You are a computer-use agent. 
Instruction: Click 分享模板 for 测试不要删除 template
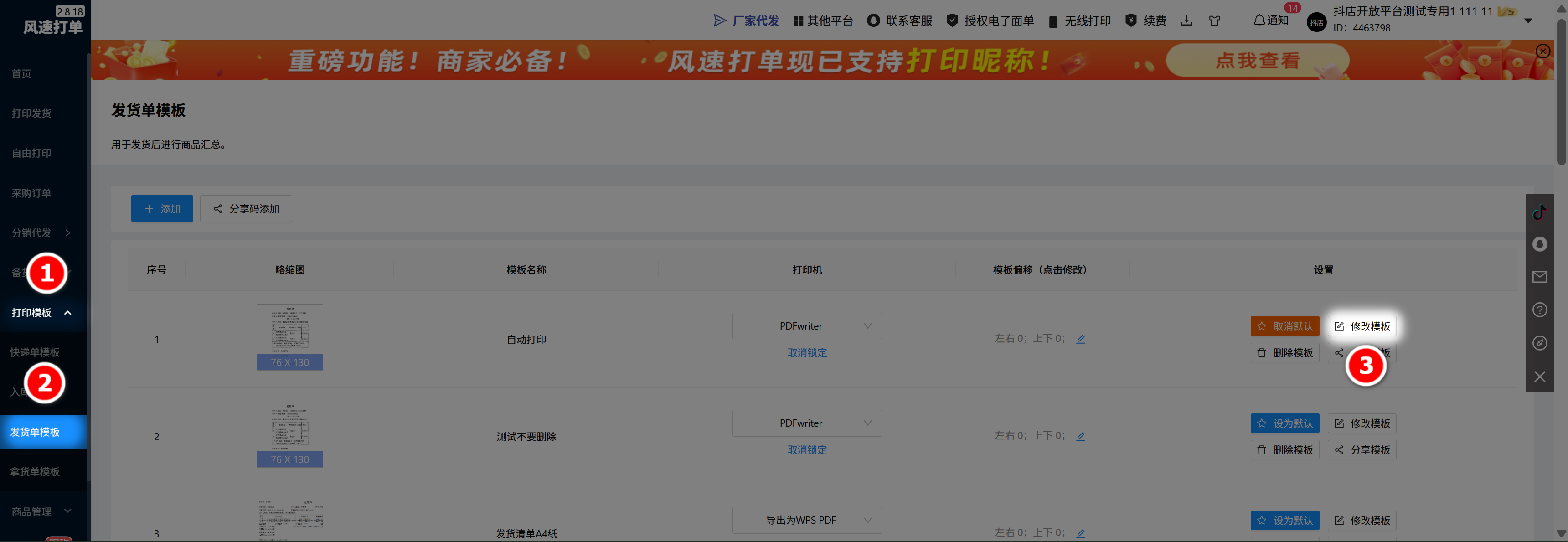(x=1362, y=450)
